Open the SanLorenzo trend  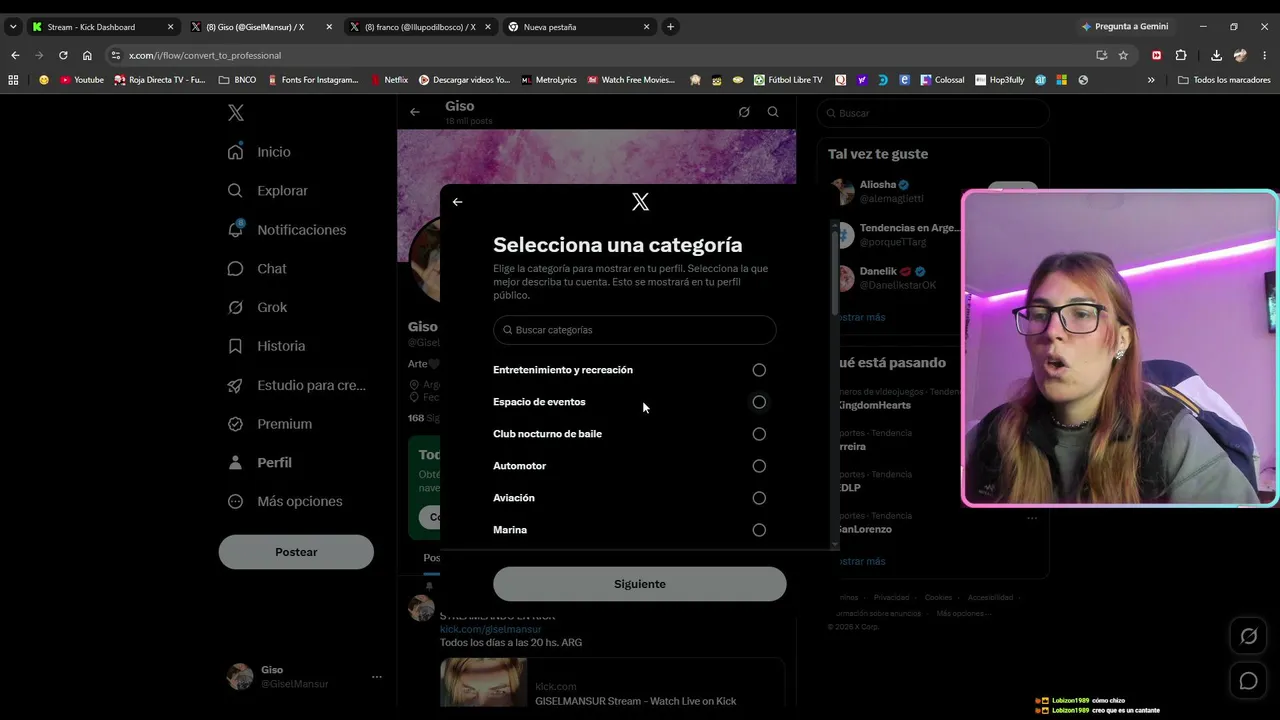tap(865, 529)
